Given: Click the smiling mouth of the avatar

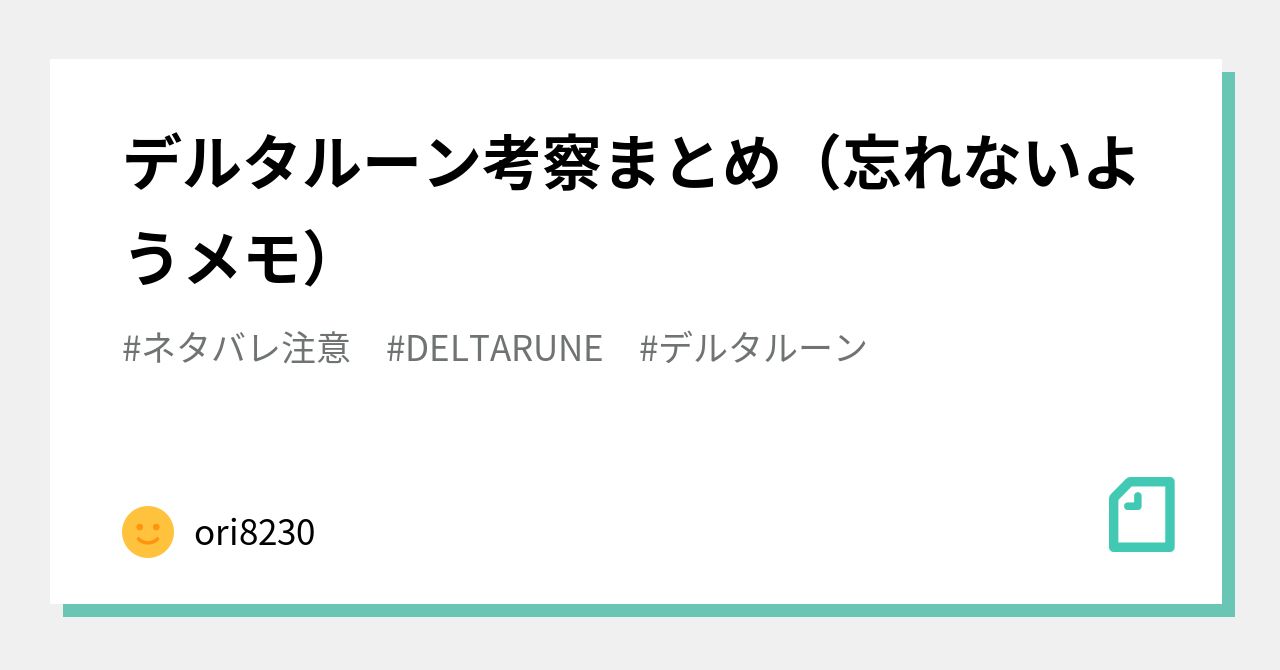Looking at the screenshot, I should point(148,542).
